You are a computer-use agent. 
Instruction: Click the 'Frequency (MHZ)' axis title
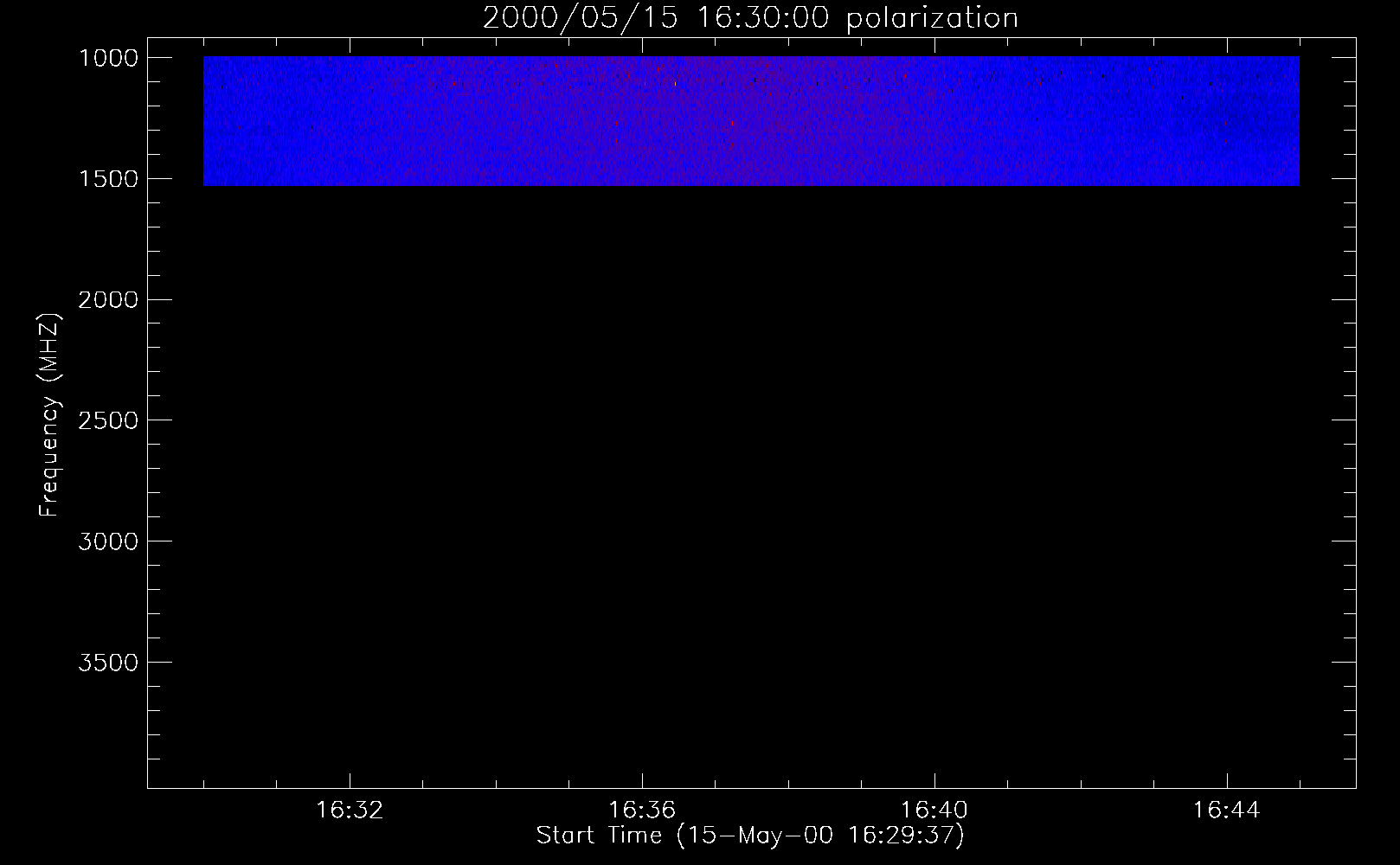point(50,414)
